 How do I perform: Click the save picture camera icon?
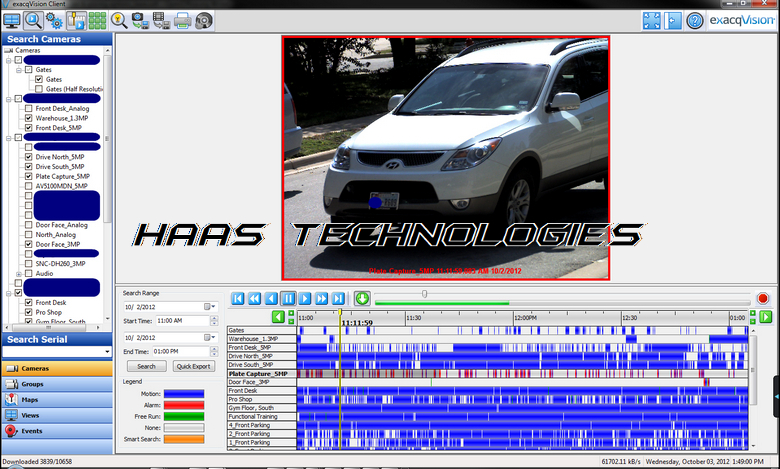tap(140, 21)
